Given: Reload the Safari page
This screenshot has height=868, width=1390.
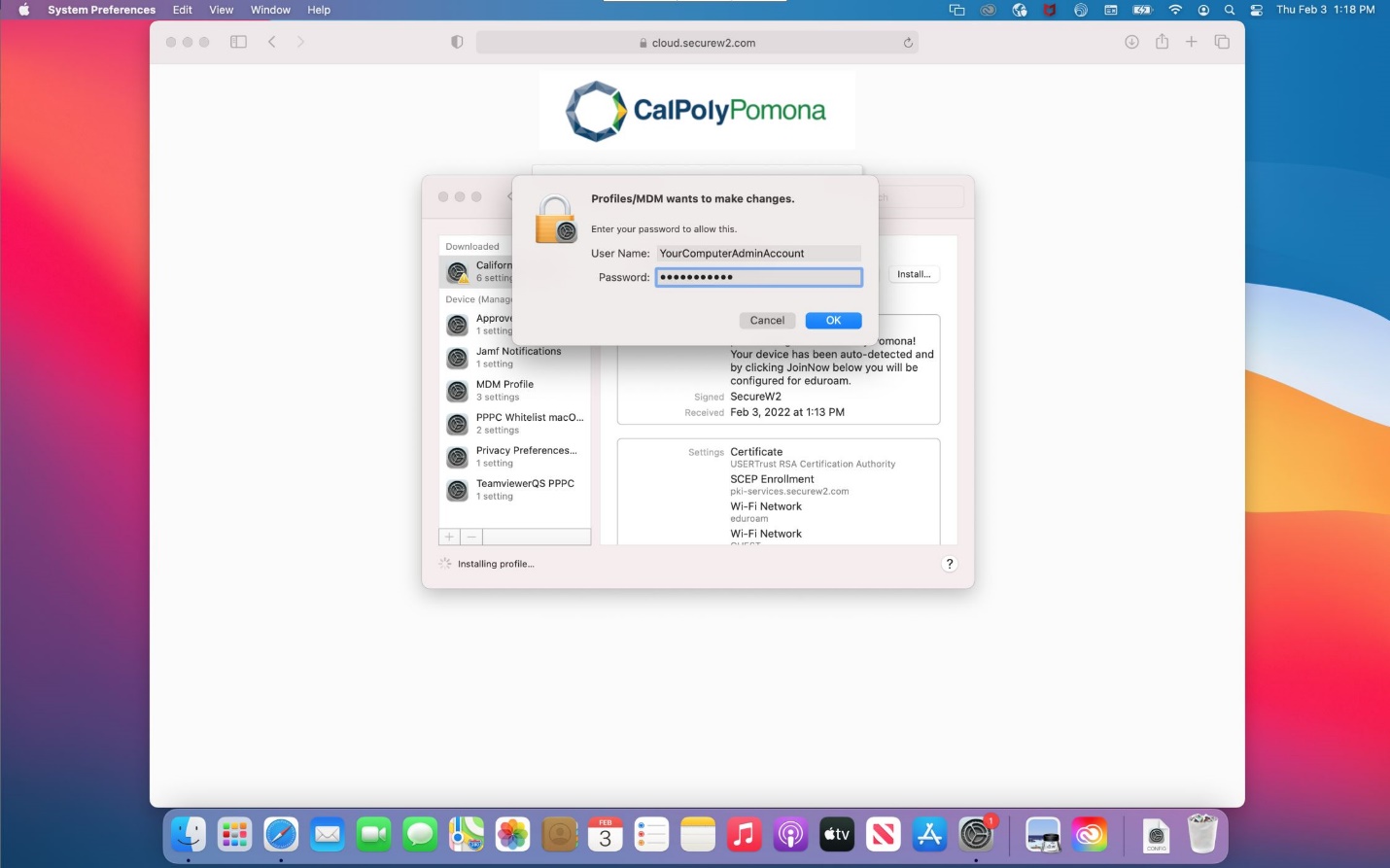Looking at the screenshot, I should click(x=908, y=43).
